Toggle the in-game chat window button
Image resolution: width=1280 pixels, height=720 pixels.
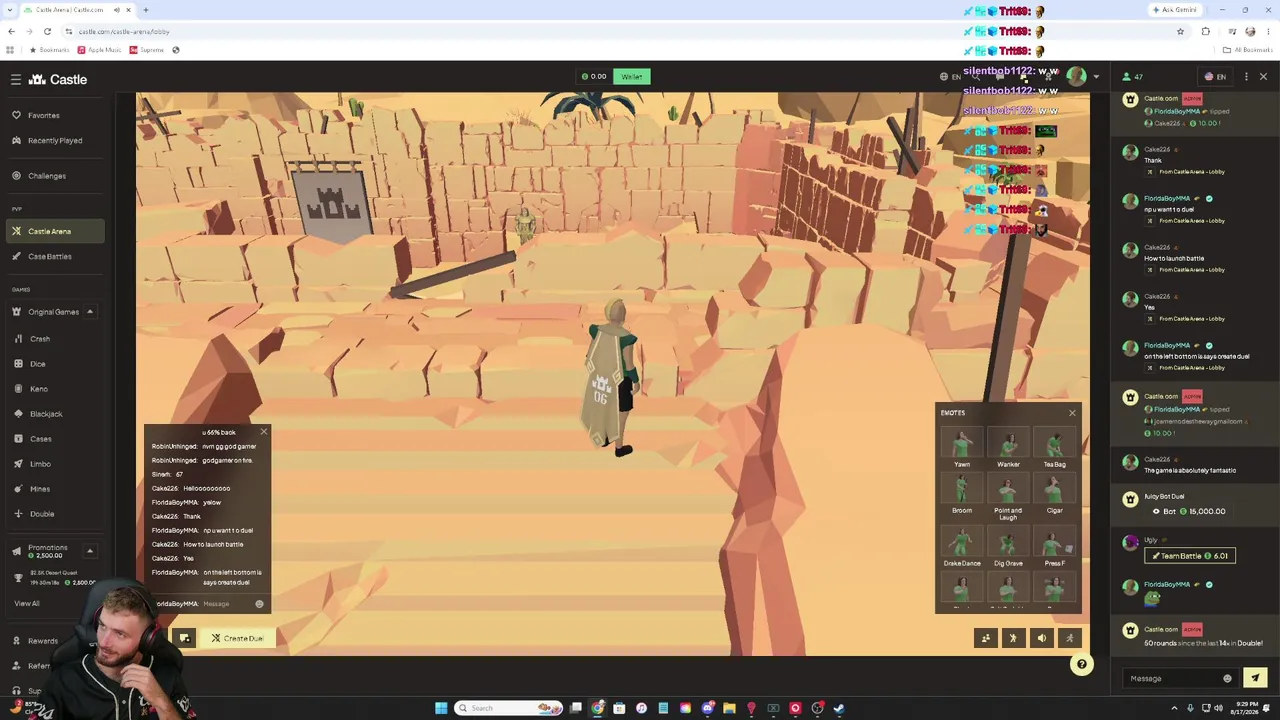(184, 638)
